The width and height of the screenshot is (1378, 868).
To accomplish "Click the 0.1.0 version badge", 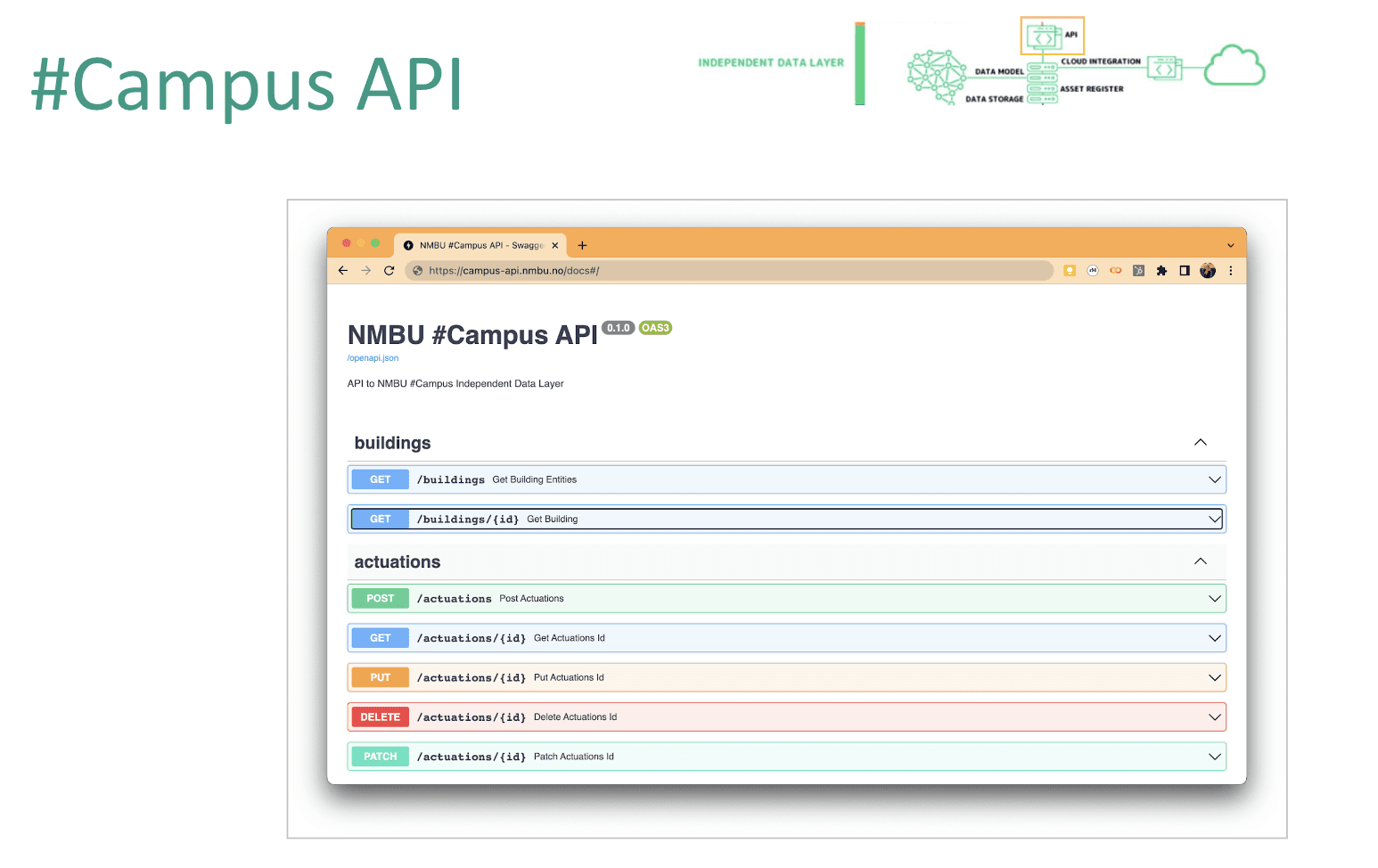I will tap(619, 328).
